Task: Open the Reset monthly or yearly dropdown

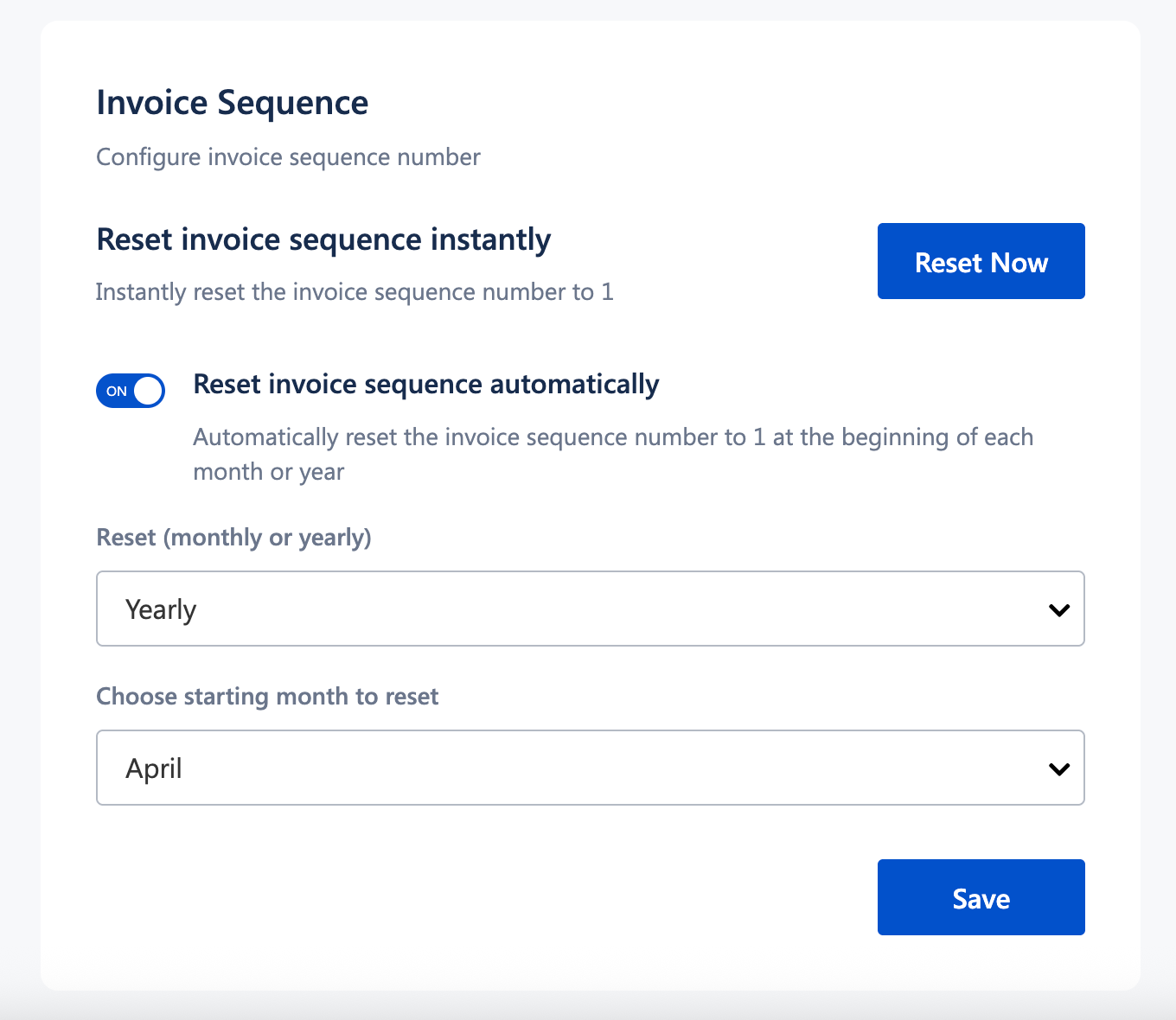Action: point(590,609)
